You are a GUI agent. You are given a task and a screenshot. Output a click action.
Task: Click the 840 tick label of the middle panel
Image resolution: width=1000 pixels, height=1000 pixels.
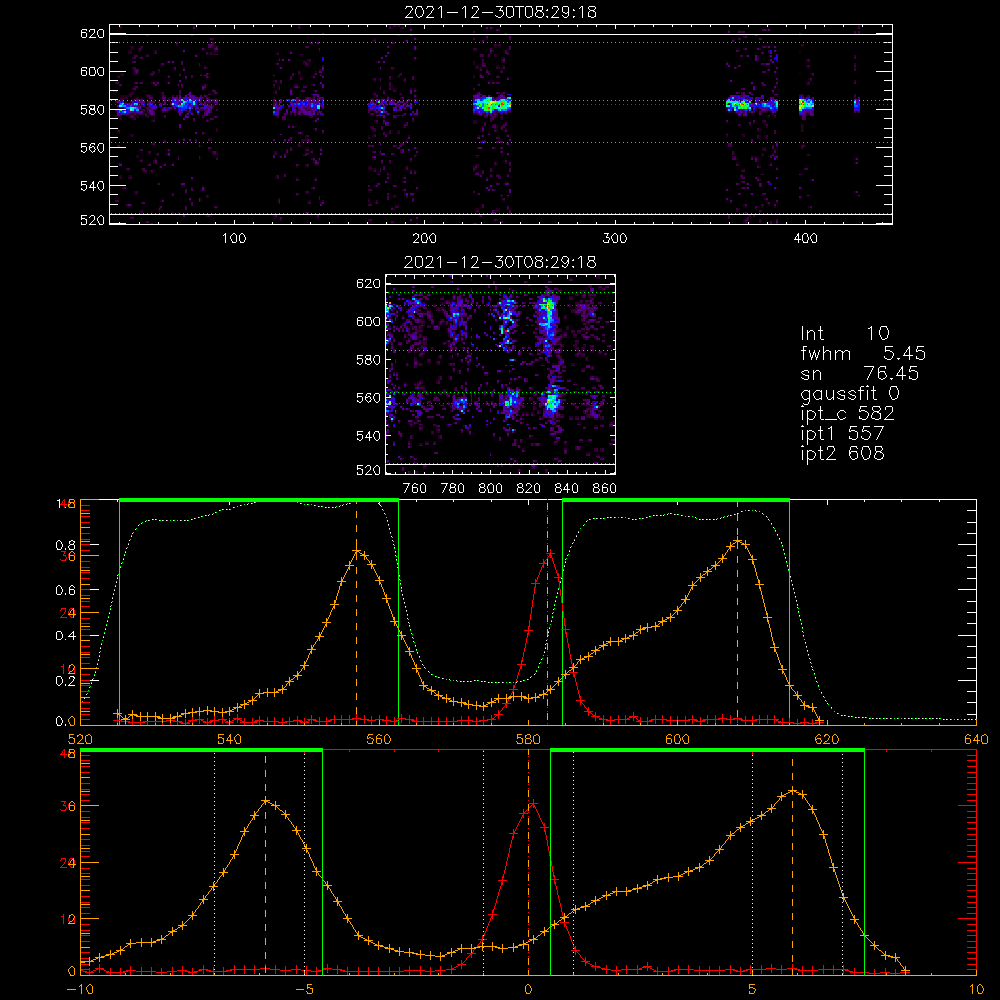pyautogui.click(x=566, y=489)
